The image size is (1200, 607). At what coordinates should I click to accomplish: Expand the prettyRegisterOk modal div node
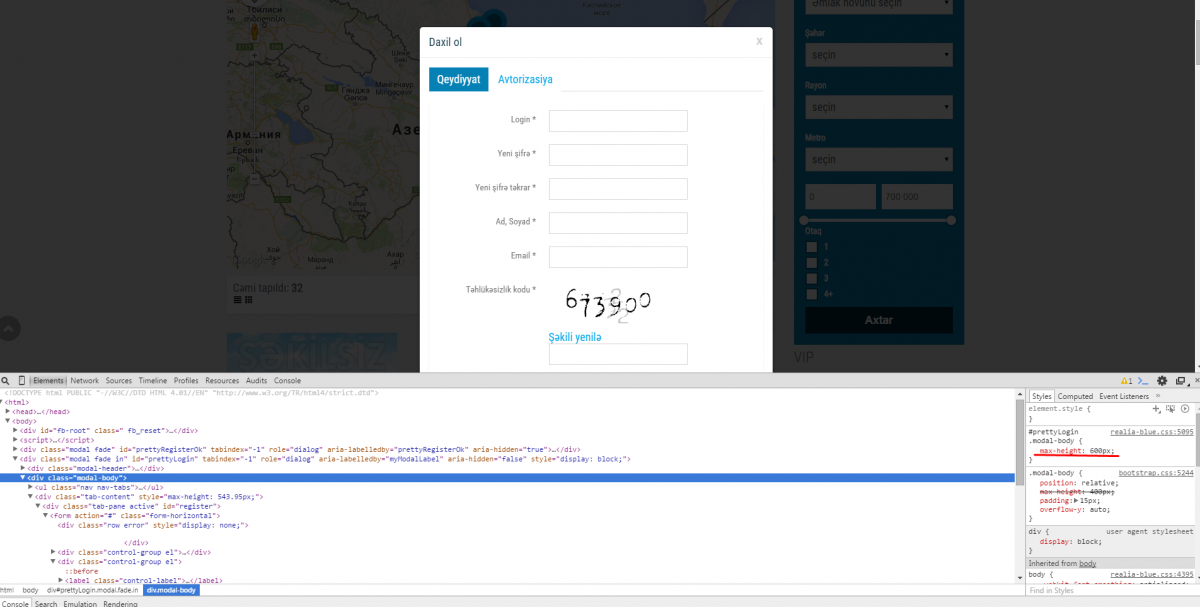pyautogui.click(x=15, y=449)
